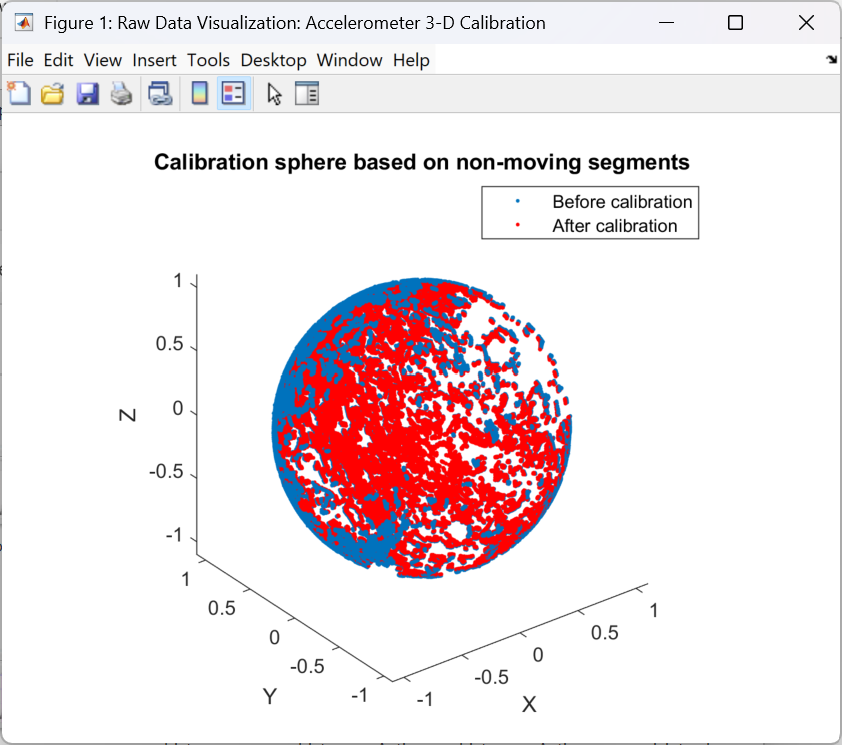Select the Link Plot icon
This screenshot has height=745, width=842.
click(159, 93)
